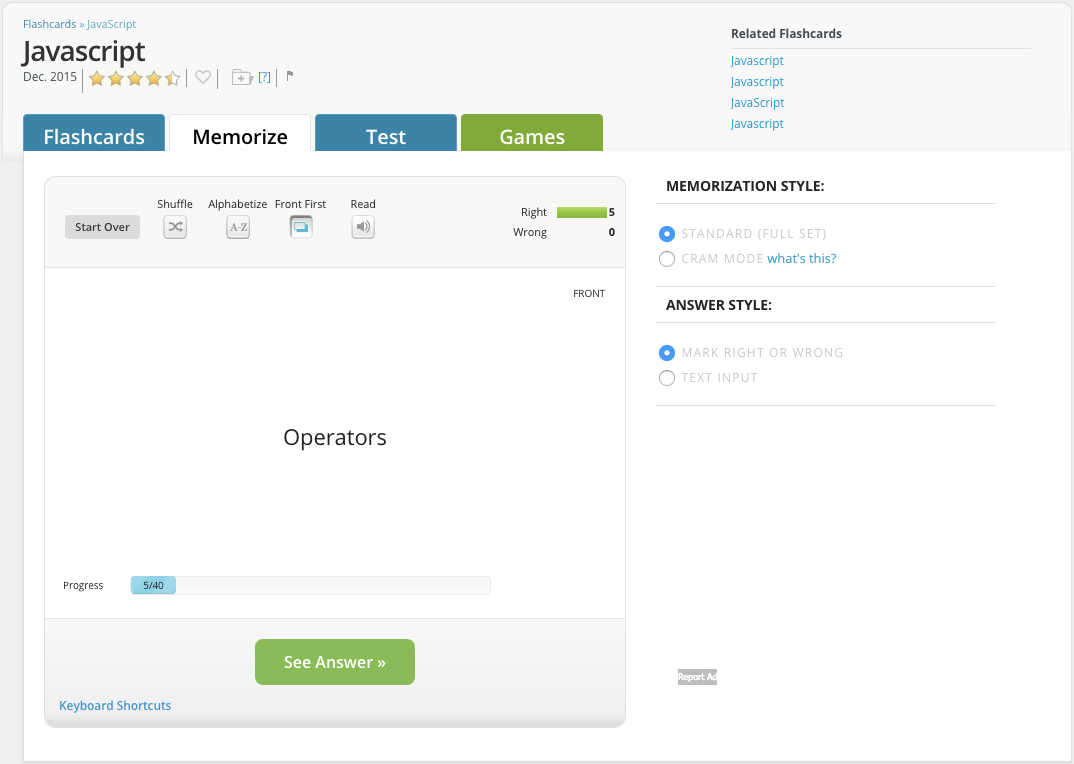
Task: Select Text Input answer style
Action: pyautogui.click(x=666, y=378)
